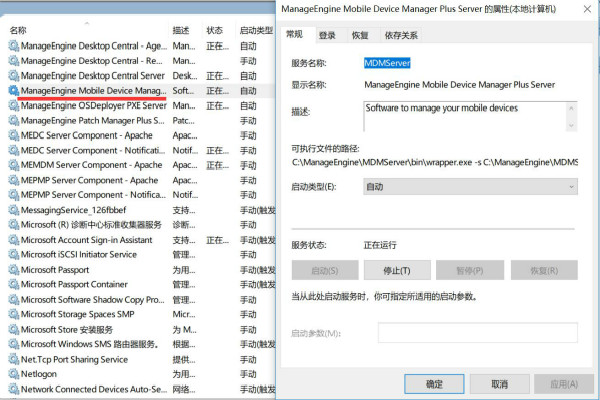Click 'Desk...' description of Desktop Central Server
The image size is (600, 400).
point(185,76)
